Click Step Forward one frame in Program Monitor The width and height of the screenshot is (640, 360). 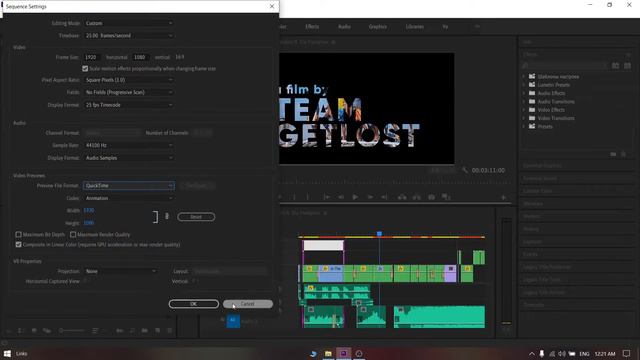click(x=370, y=197)
